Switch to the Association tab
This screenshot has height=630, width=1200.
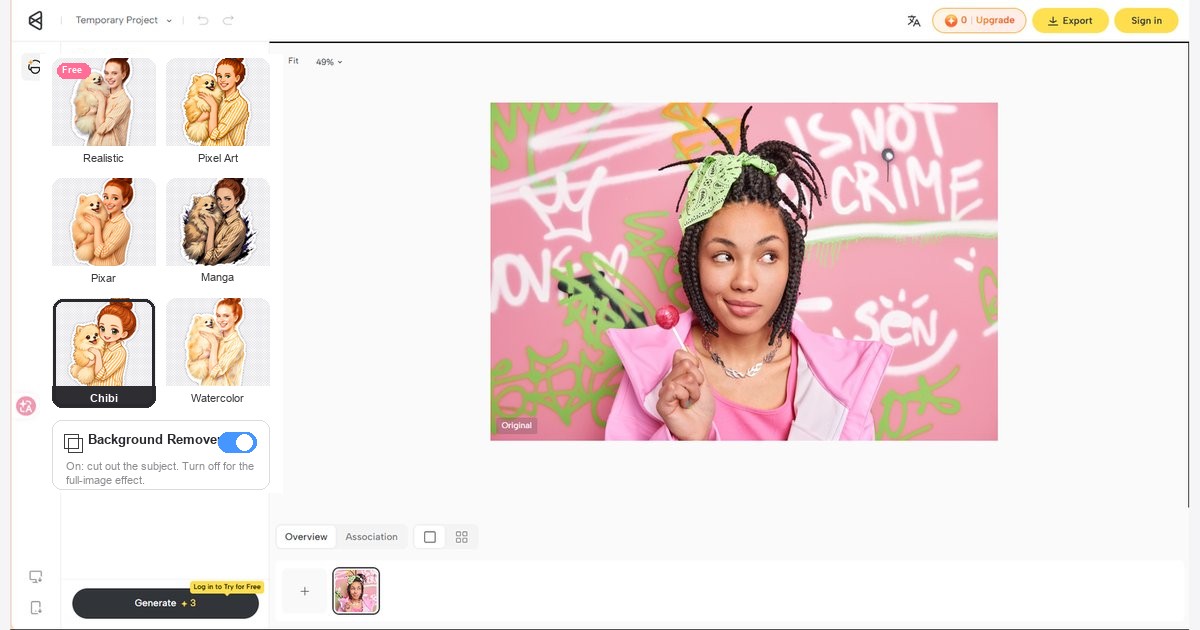[372, 537]
